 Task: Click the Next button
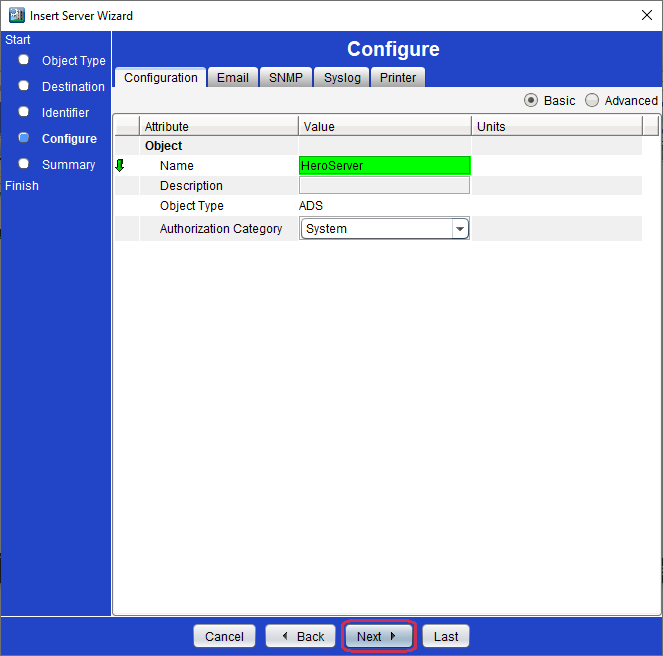point(378,636)
